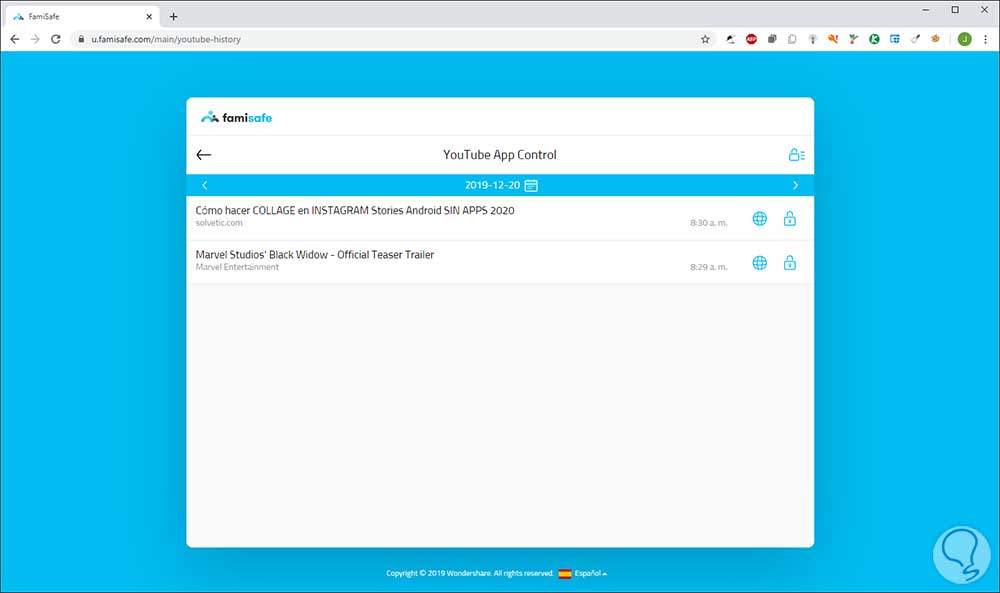1000x593 pixels.
Task: Open a new browser tab
Action: (x=173, y=17)
